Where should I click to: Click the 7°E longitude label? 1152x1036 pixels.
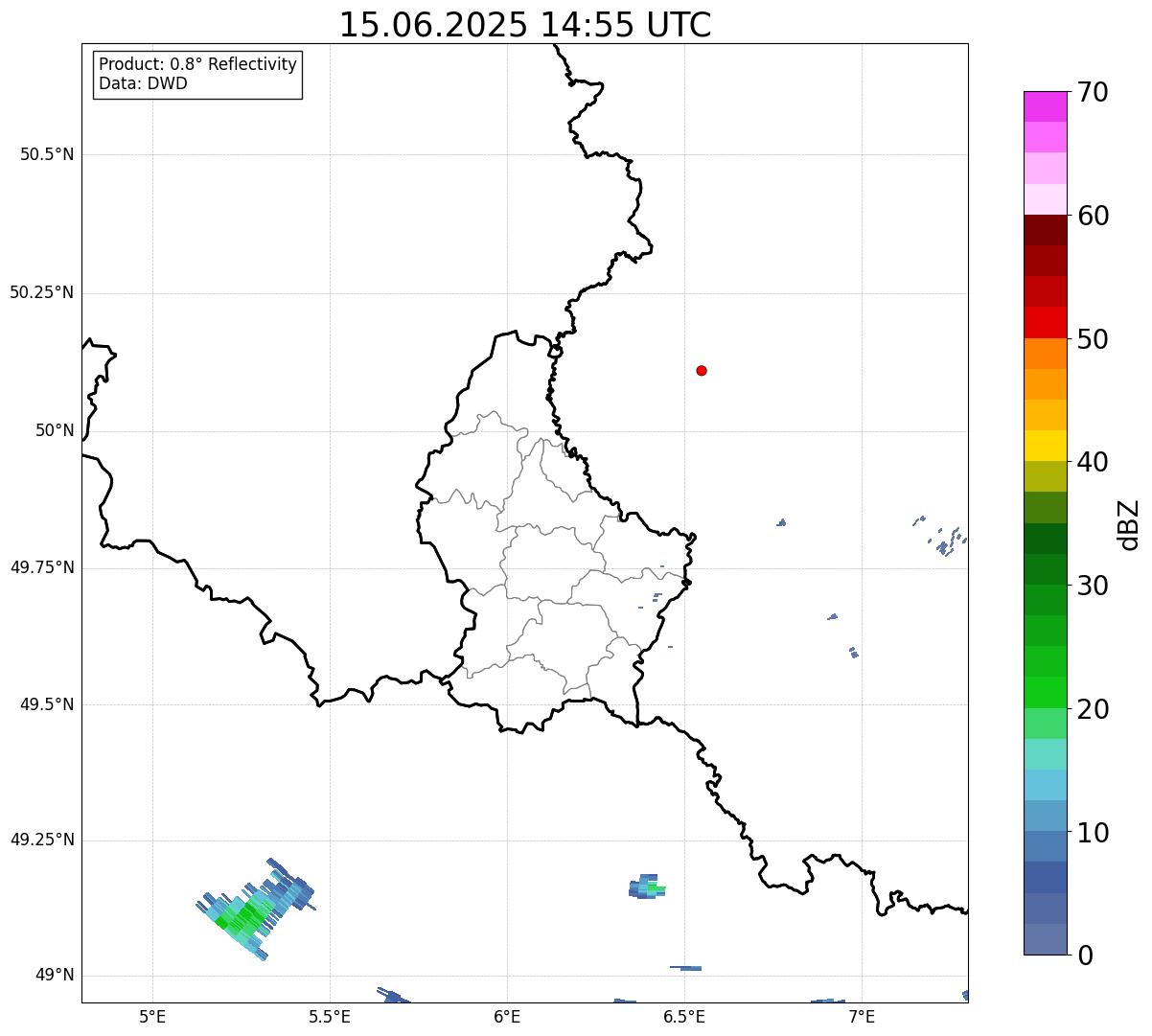point(862,1016)
